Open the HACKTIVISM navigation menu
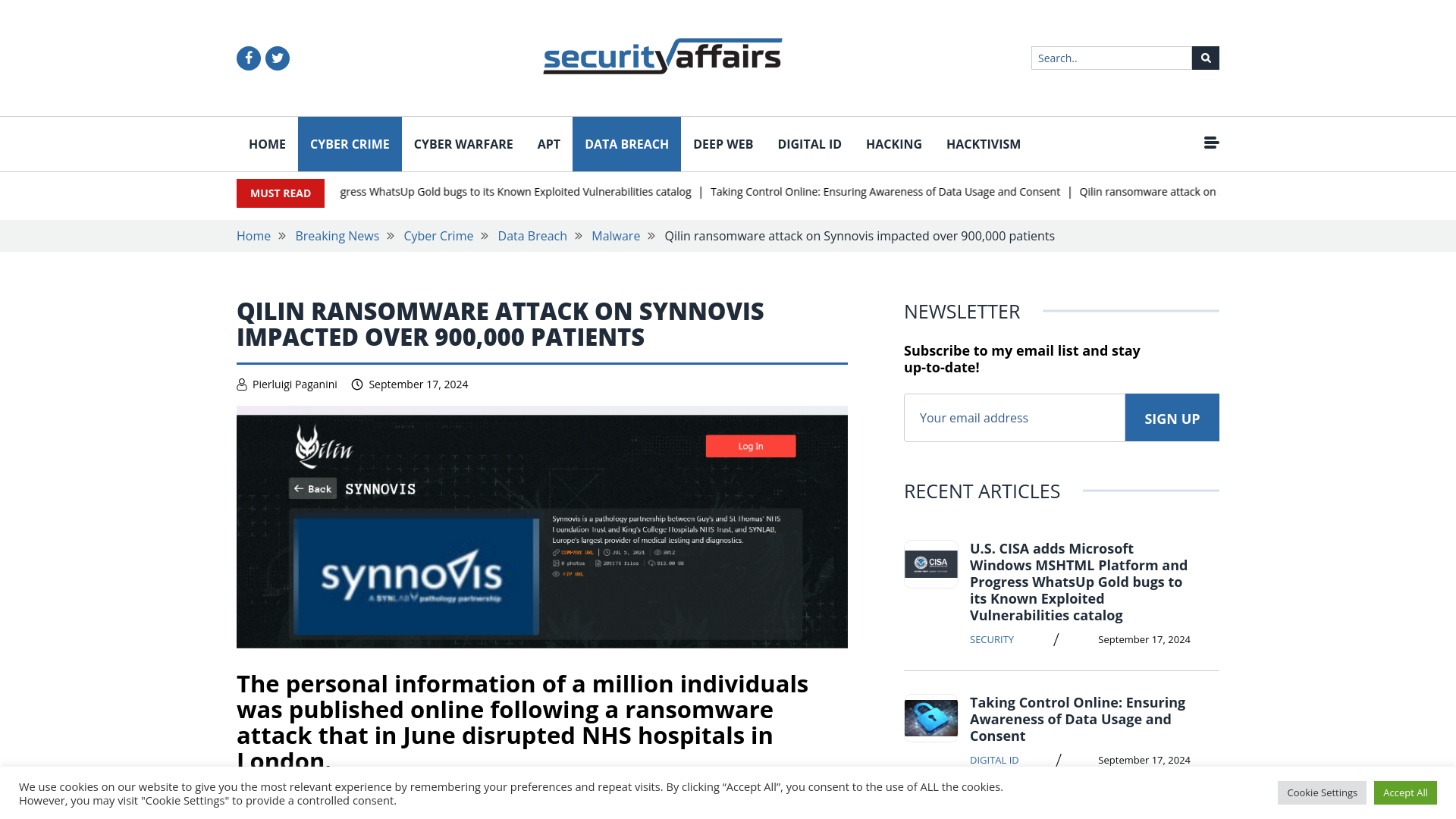 (984, 144)
